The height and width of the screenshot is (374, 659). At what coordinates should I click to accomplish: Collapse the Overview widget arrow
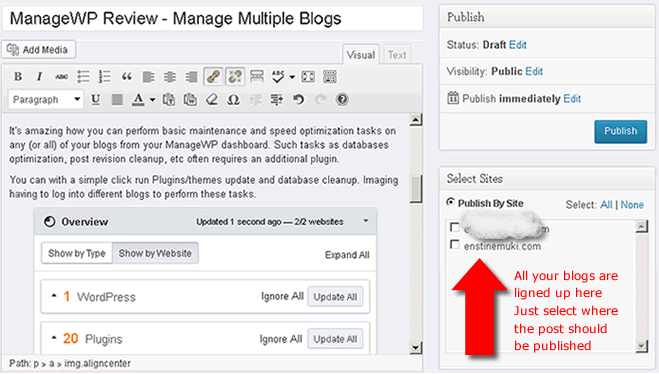(x=366, y=221)
